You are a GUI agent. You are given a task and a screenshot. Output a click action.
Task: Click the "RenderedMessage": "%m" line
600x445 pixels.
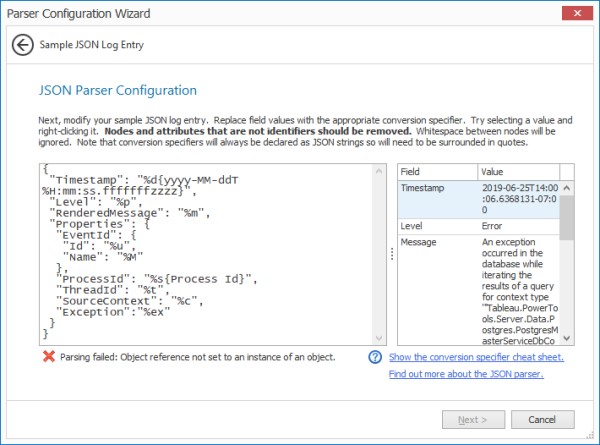pyautogui.click(x=130, y=213)
